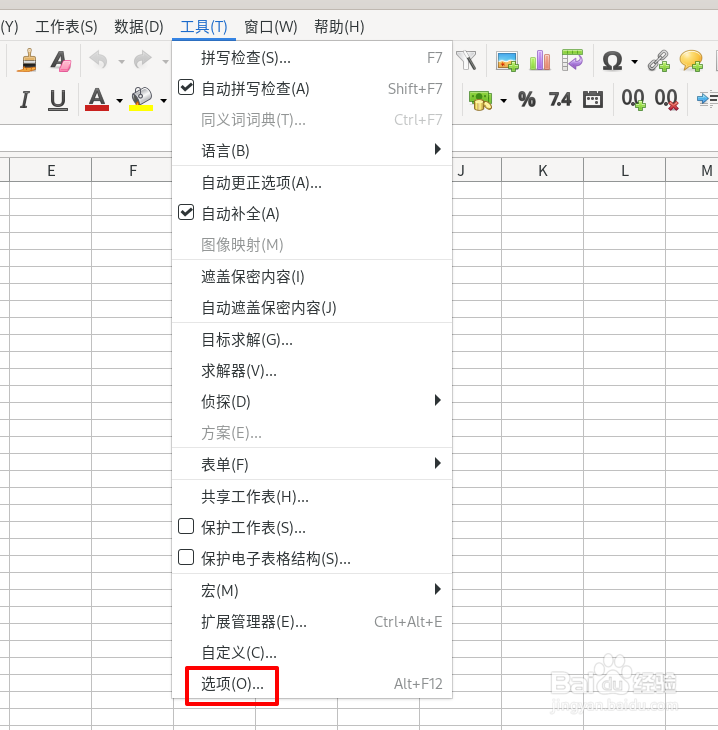The image size is (718, 730).
Task: Select column K header
Action: (x=542, y=170)
